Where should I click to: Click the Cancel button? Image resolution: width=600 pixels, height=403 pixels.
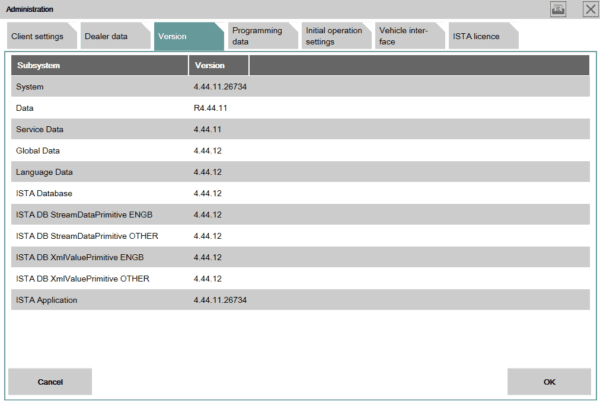click(x=50, y=382)
